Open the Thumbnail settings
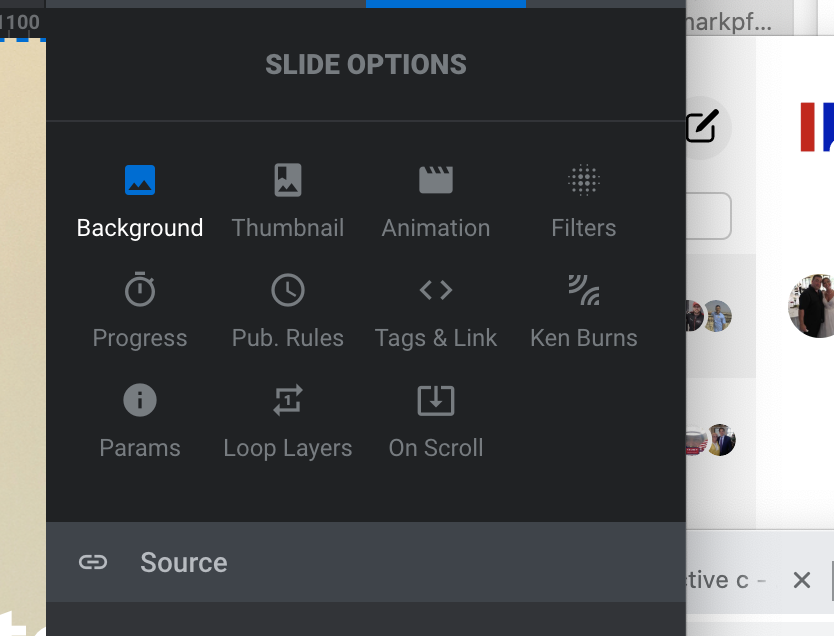Screen dimensions: 834x636 288,200
